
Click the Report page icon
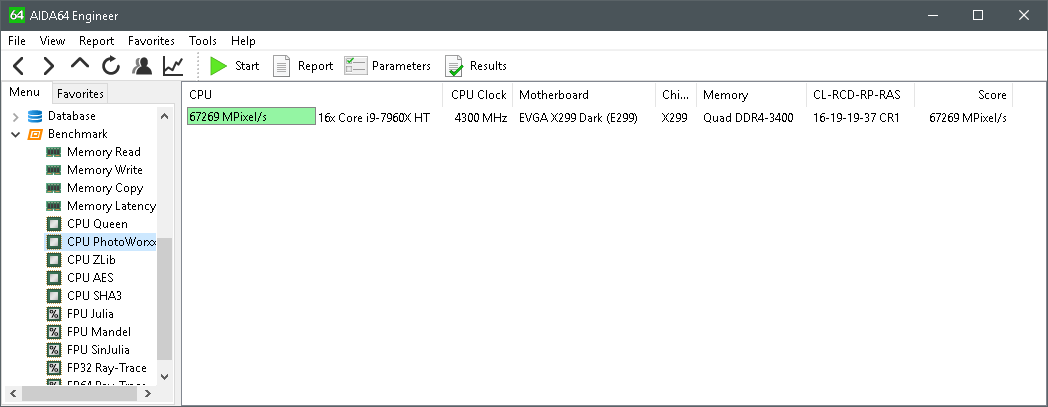pyautogui.click(x=281, y=65)
